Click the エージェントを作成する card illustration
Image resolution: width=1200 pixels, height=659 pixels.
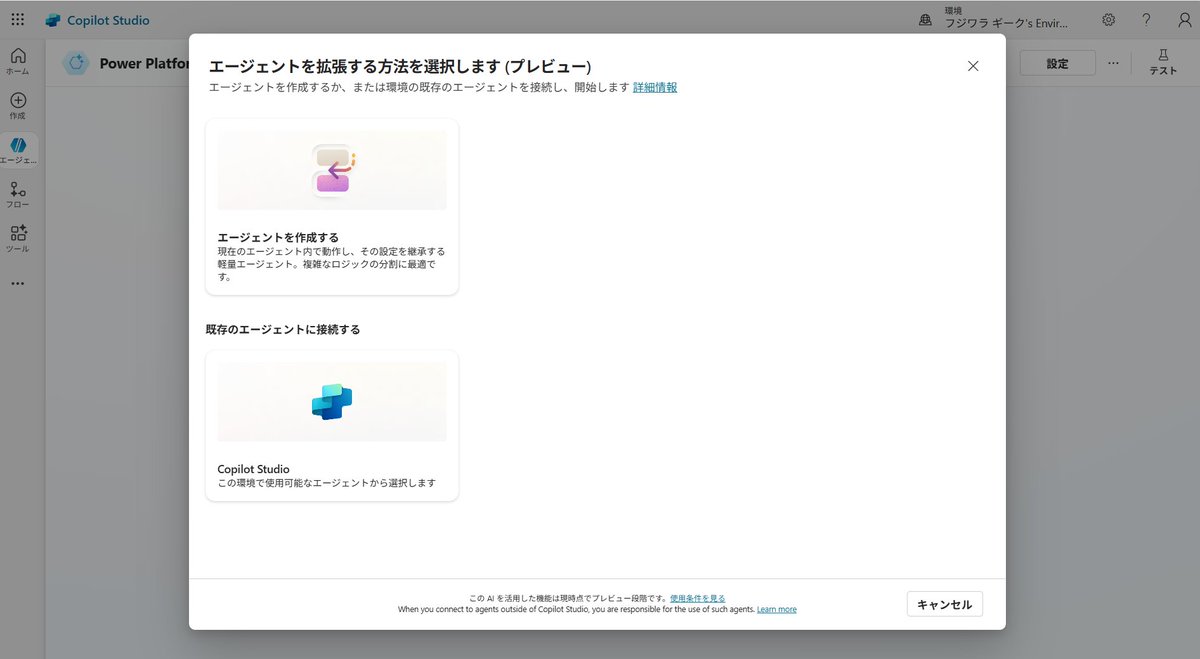(x=332, y=170)
